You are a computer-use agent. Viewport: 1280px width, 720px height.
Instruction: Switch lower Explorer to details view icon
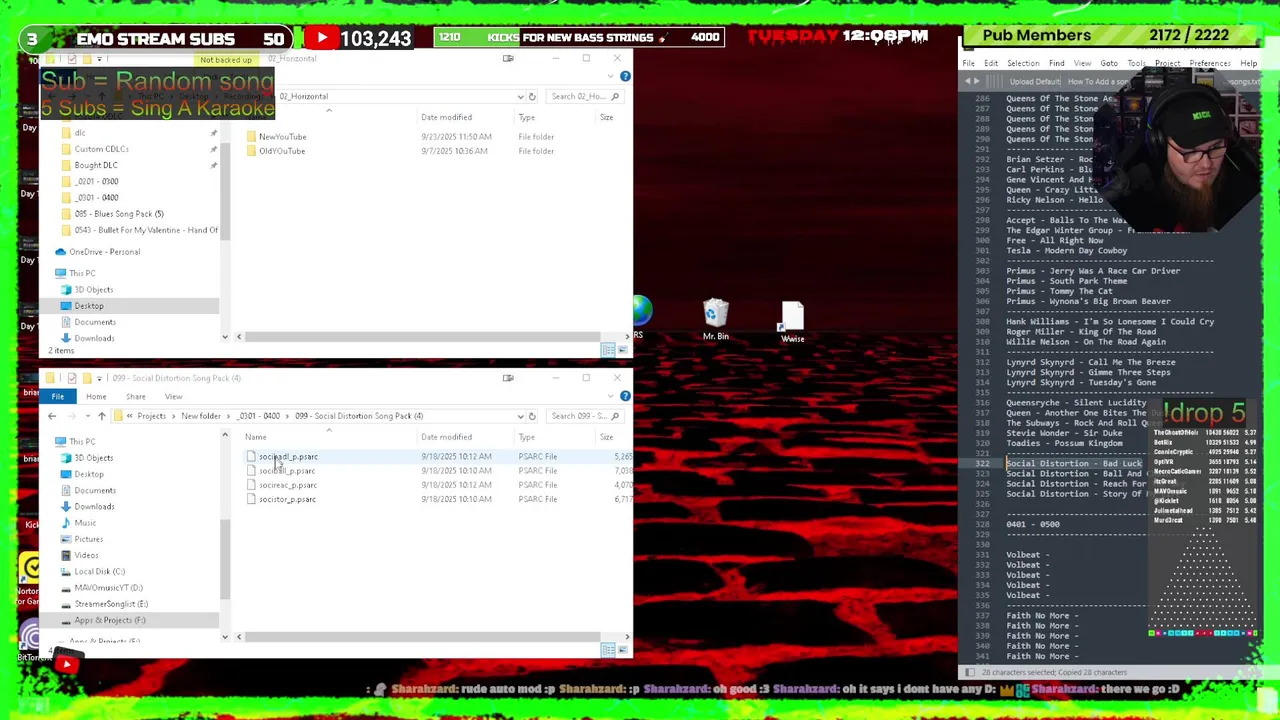pyautogui.click(x=608, y=650)
